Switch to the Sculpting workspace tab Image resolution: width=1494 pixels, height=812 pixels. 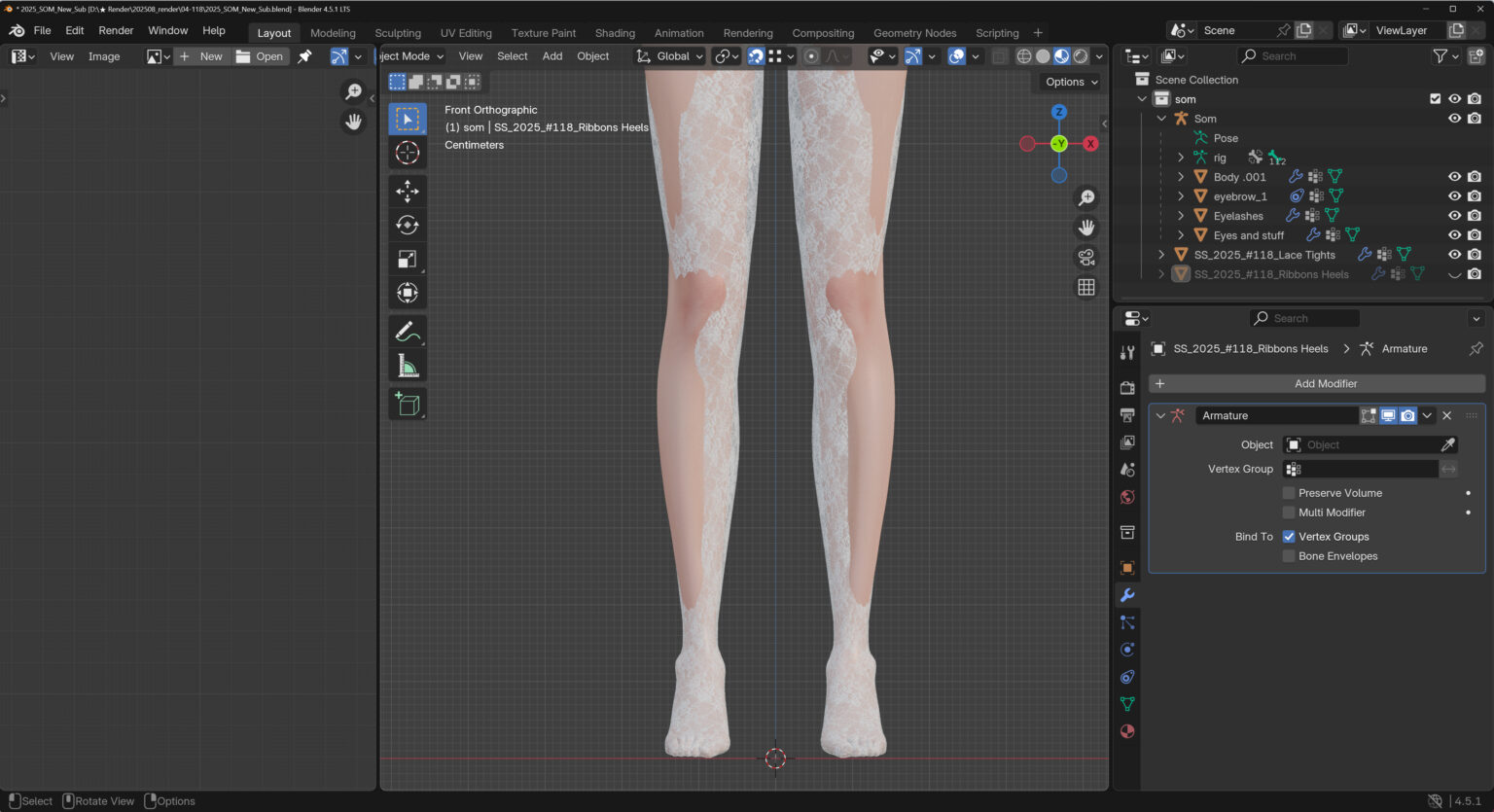pos(398,33)
